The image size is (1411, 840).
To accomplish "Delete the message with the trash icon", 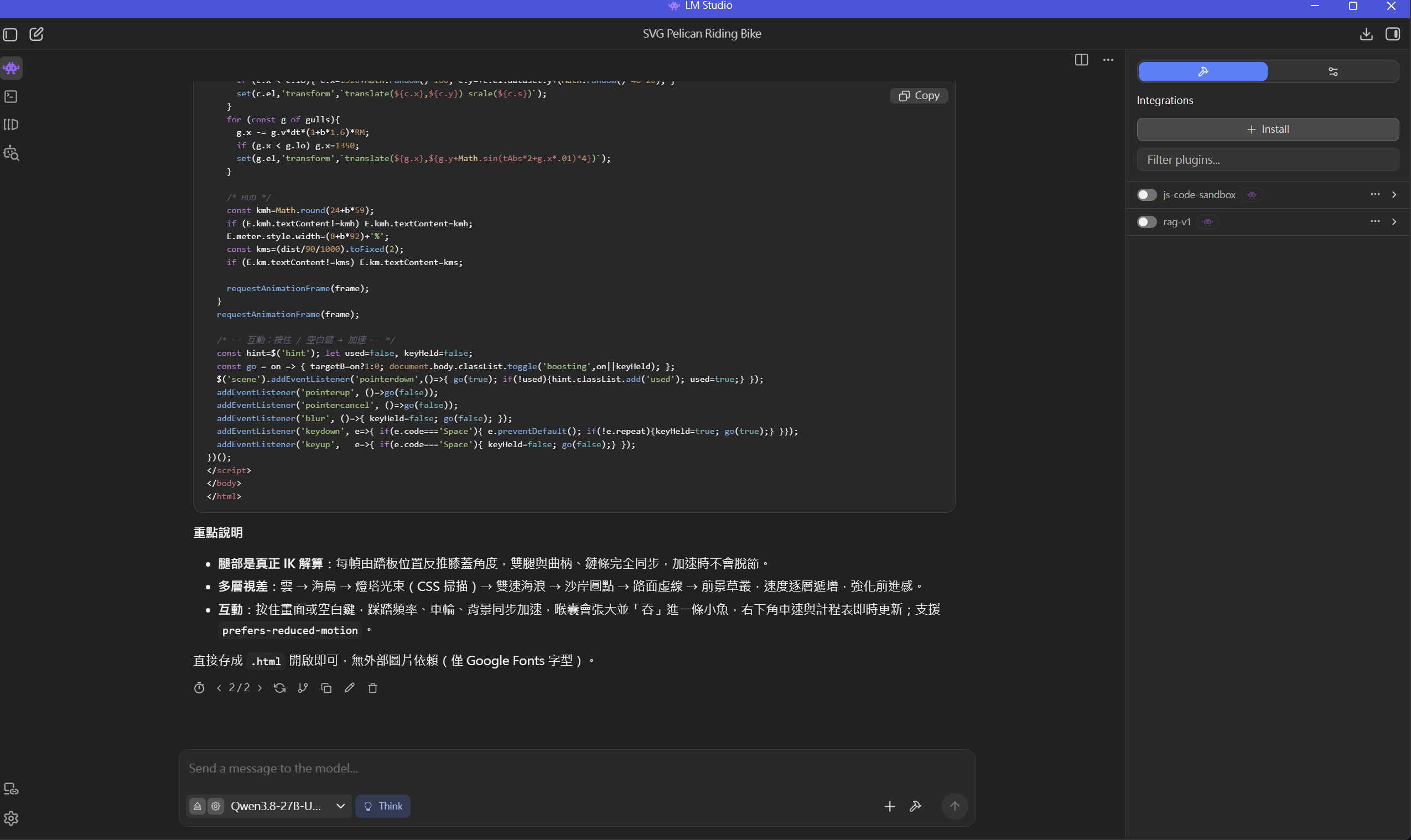I will (x=373, y=688).
